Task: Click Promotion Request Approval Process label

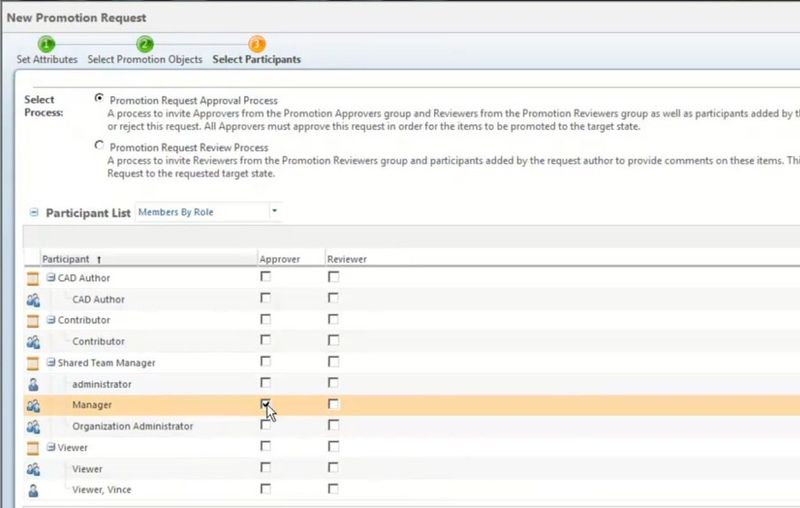Action: tap(194, 100)
